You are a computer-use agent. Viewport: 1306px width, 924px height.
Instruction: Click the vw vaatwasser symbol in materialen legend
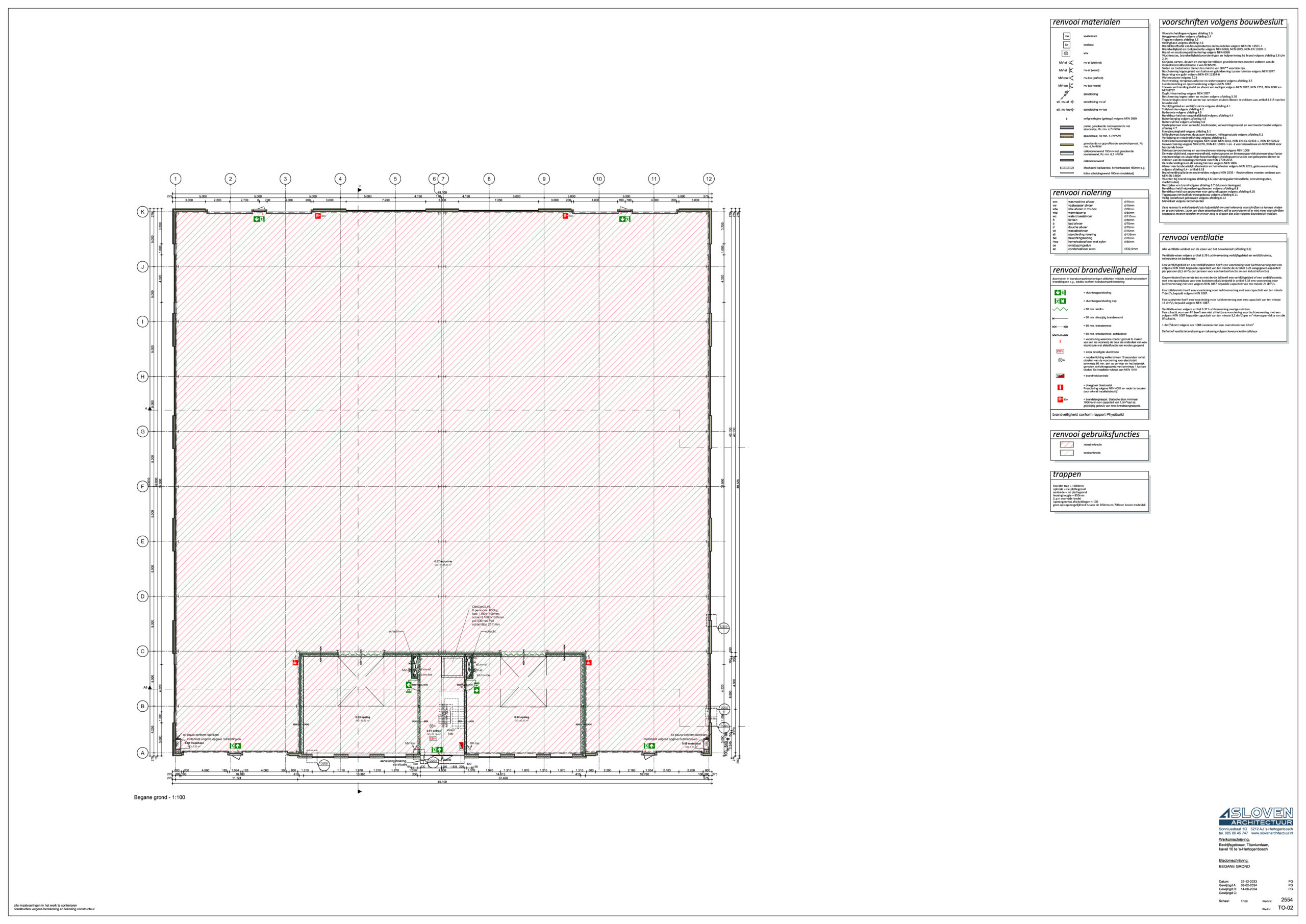click(1067, 36)
